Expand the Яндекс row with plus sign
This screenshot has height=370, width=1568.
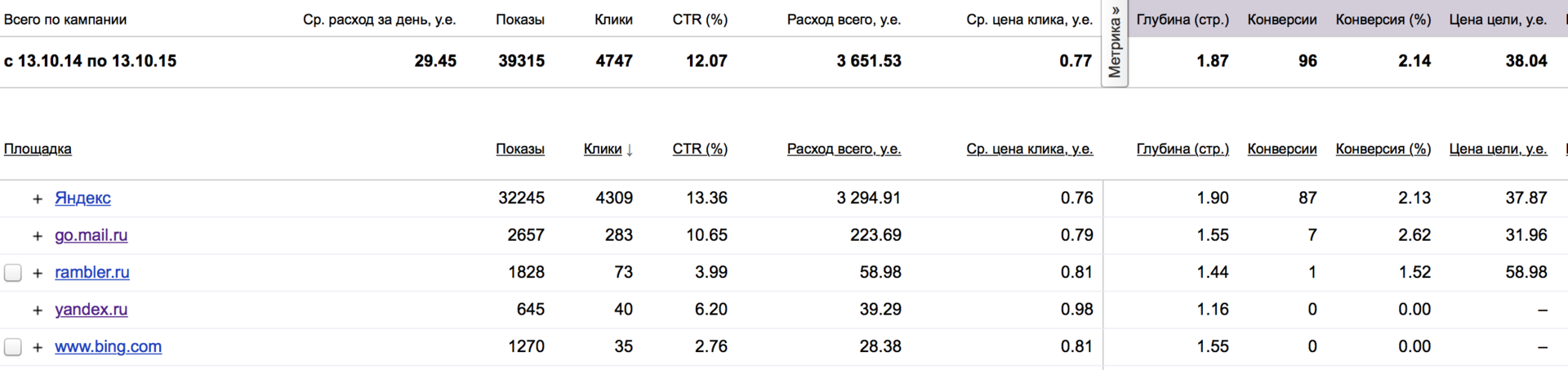pyautogui.click(x=38, y=198)
